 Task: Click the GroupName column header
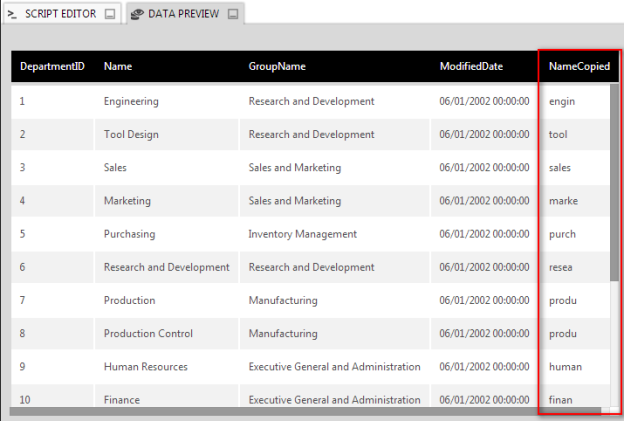point(277,67)
